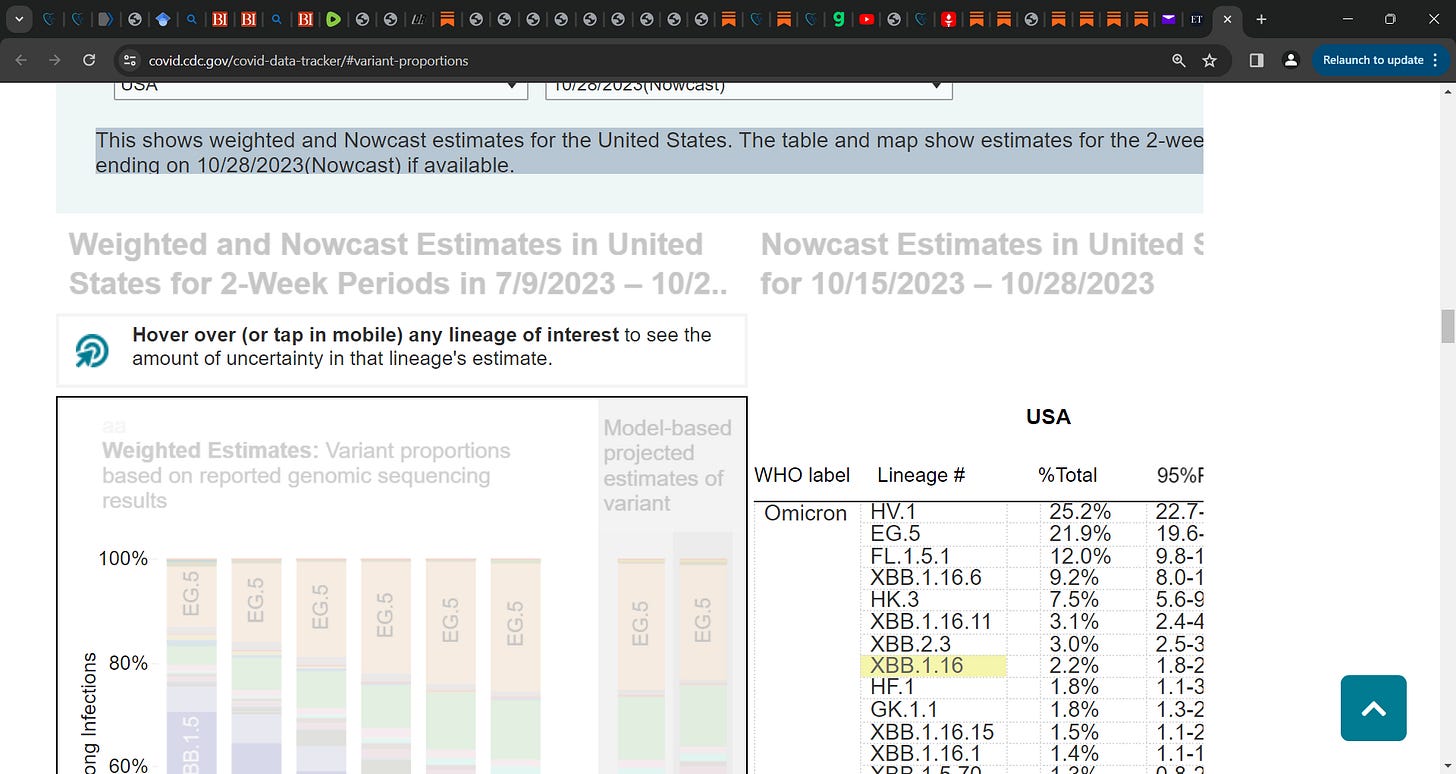Click the 80% axis label on chart
The image size is (1456, 774).
128,663
